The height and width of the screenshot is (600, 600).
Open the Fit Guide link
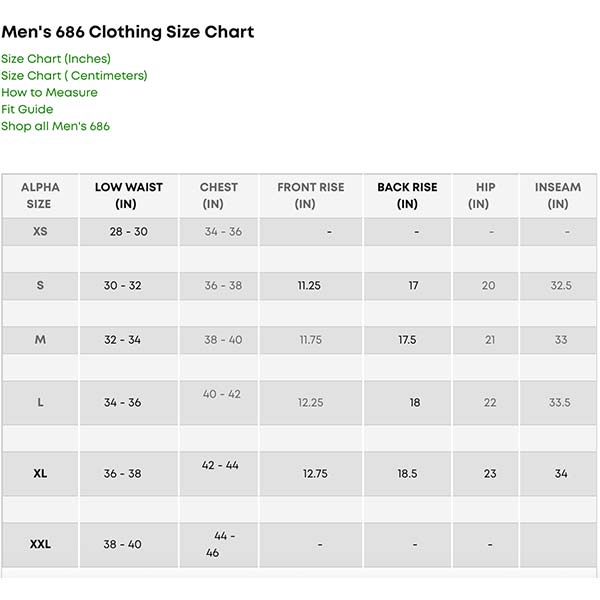click(x=27, y=110)
